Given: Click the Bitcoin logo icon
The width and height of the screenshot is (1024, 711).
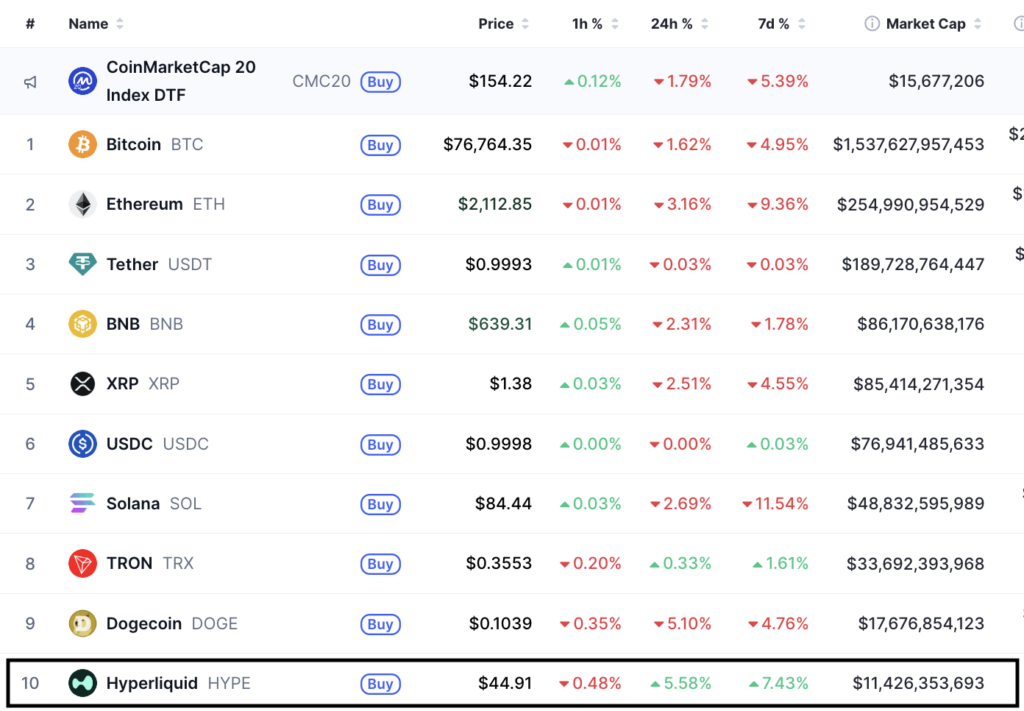Looking at the screenshot, I should coord(82,144).
